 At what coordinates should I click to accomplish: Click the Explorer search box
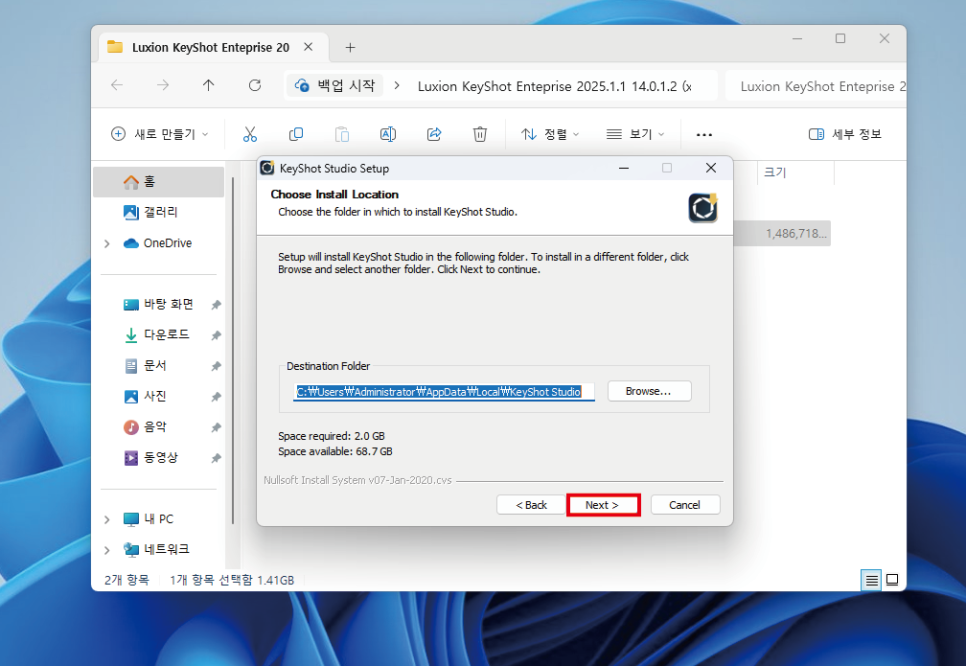pyautogui.click(x=816, y=86)
